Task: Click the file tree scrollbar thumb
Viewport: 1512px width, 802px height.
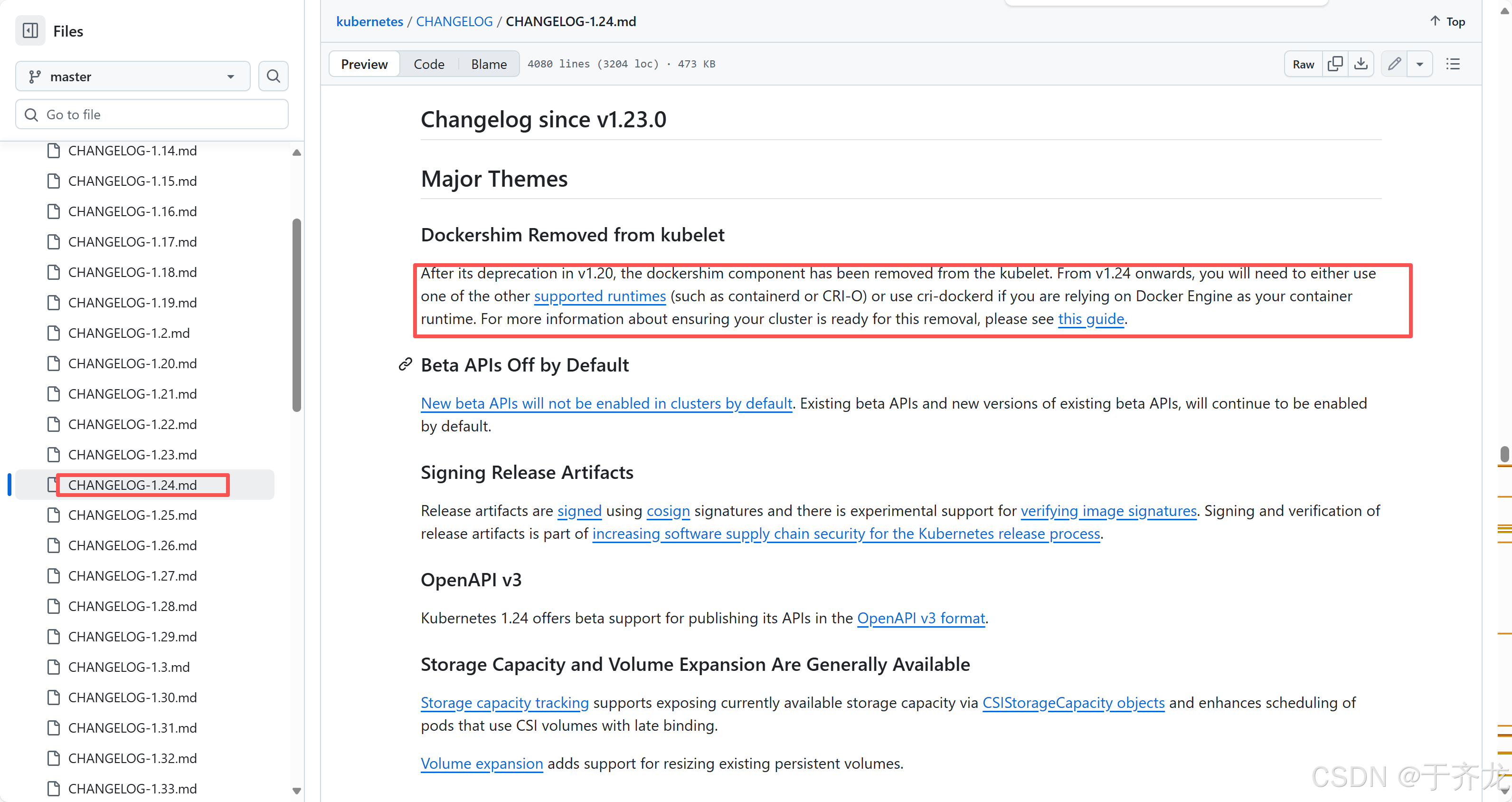Action: pyautogui.click(x=297, y=315)
